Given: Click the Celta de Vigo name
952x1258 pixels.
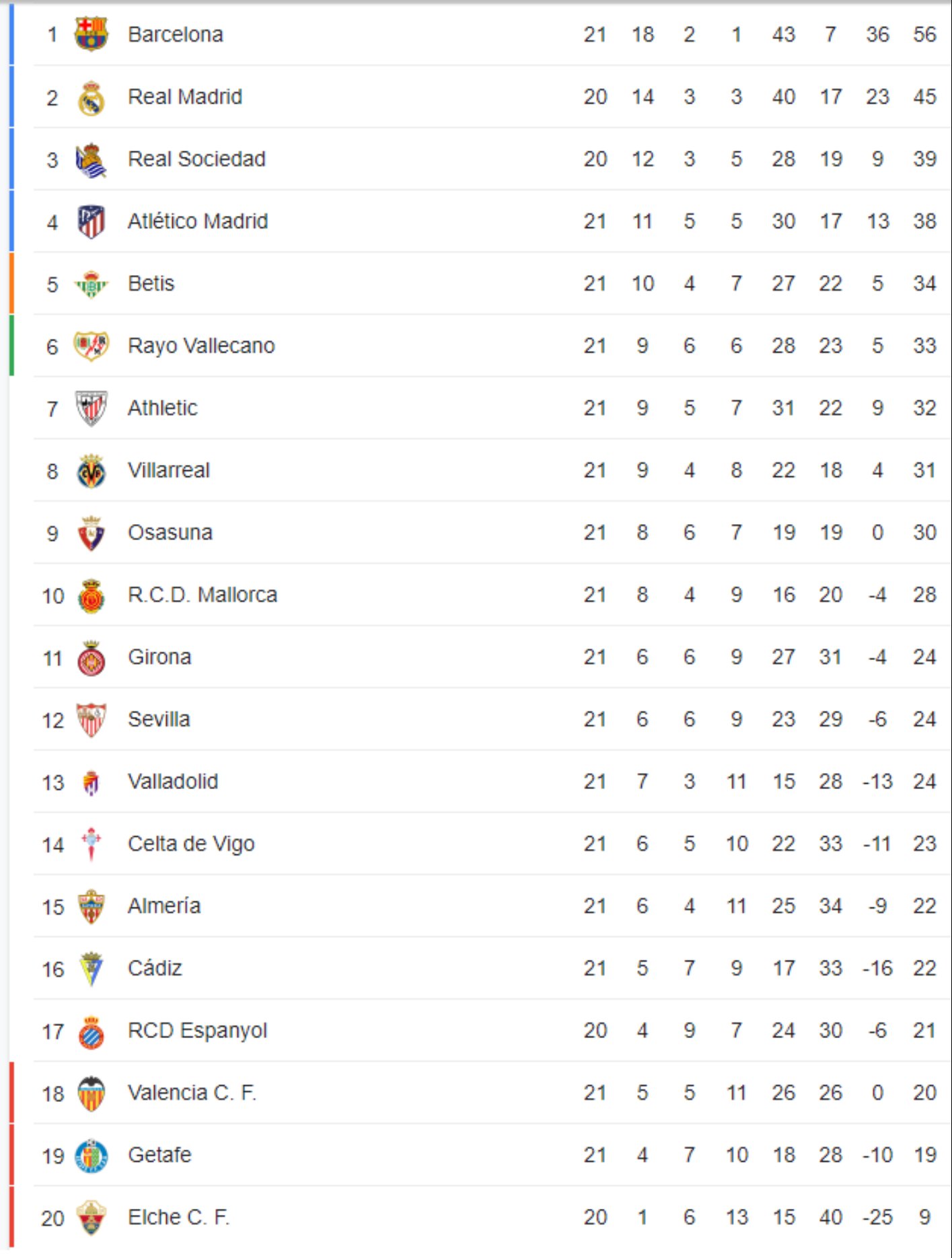Looking at the screenshot, I should [191, 844].
